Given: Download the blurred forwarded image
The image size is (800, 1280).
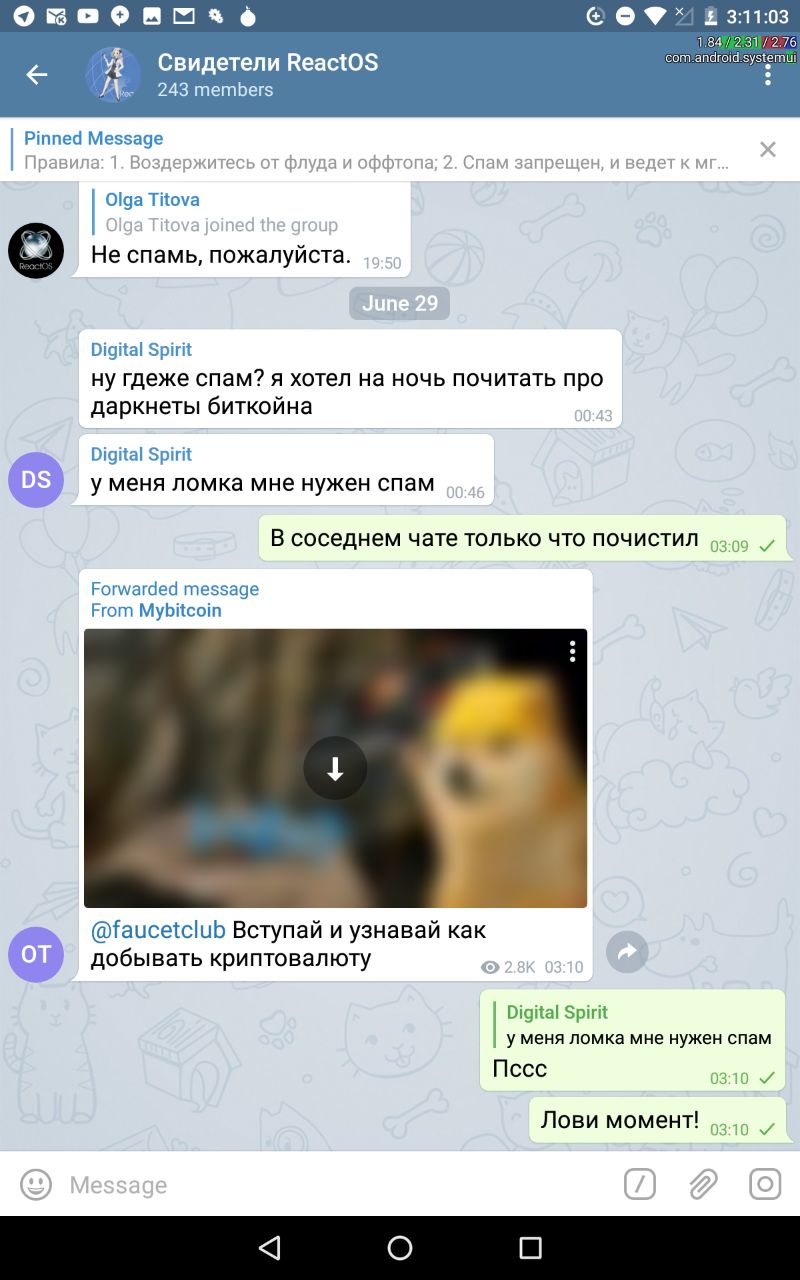Looking at the screenshot, I should (x=335, y=768).
